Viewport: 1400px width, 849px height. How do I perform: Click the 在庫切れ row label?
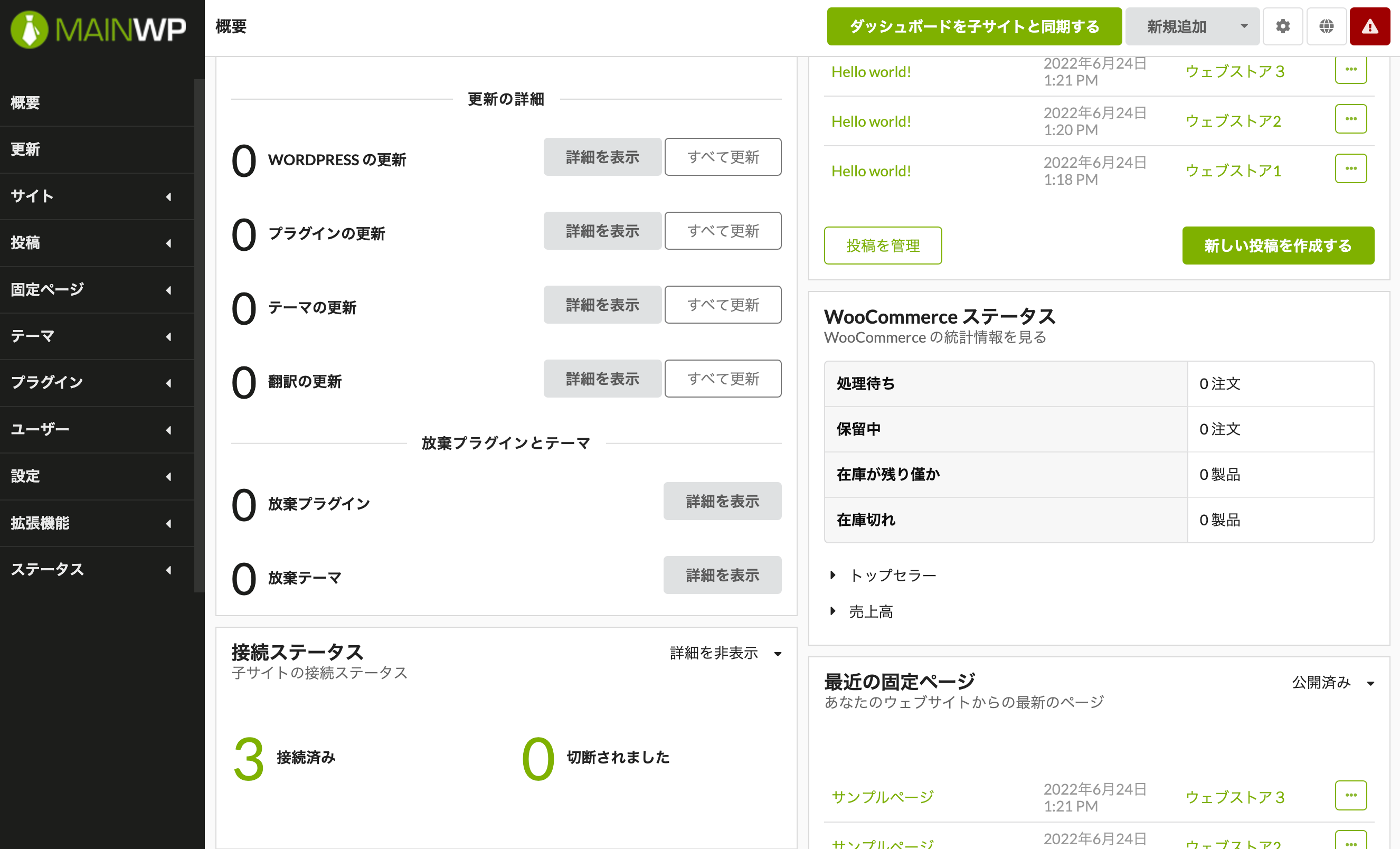pyautogui.click(x=865, y=520)
